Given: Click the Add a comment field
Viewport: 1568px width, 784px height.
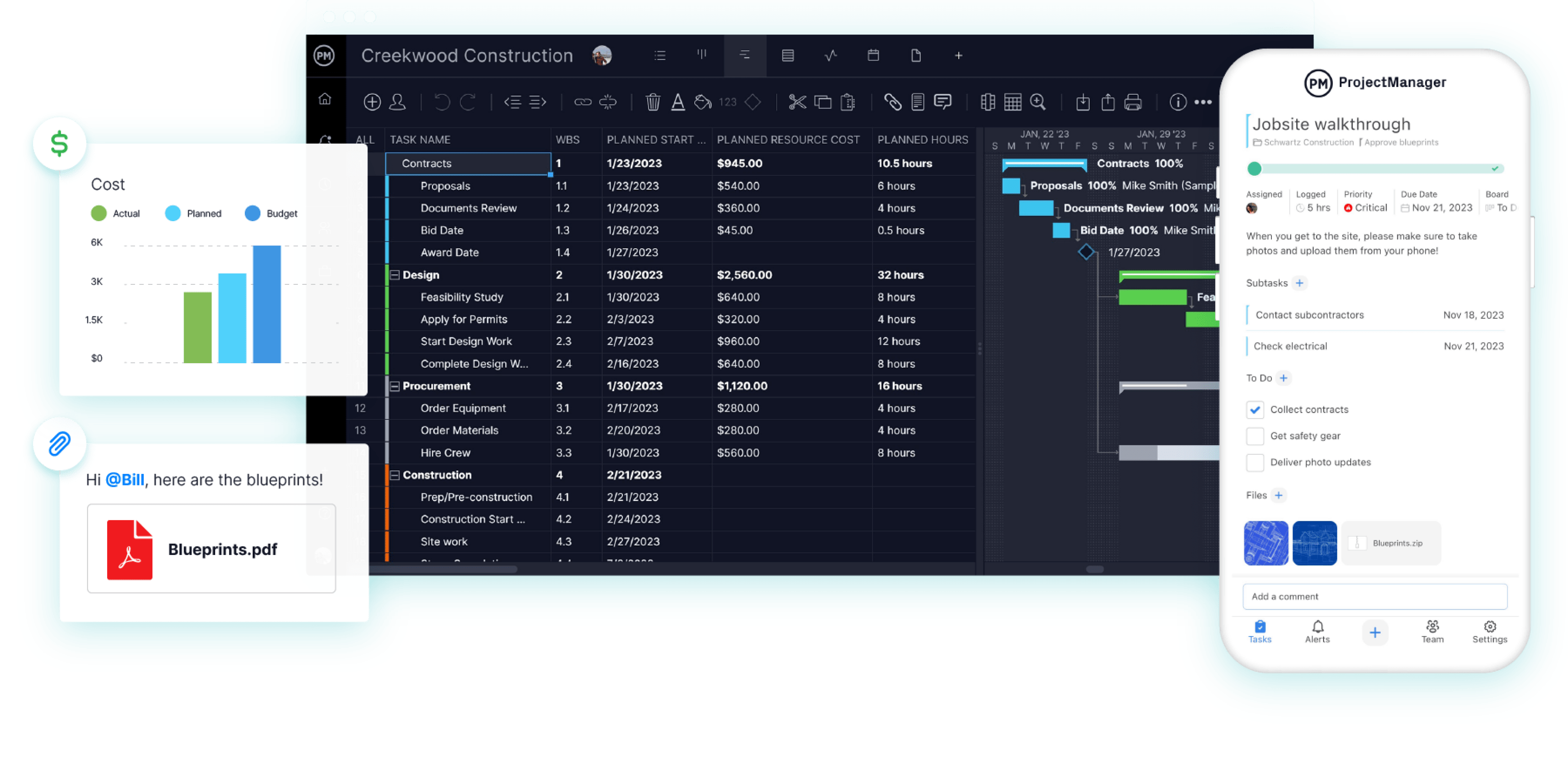Looking at the screenshot, I should tap(1374, 596).
